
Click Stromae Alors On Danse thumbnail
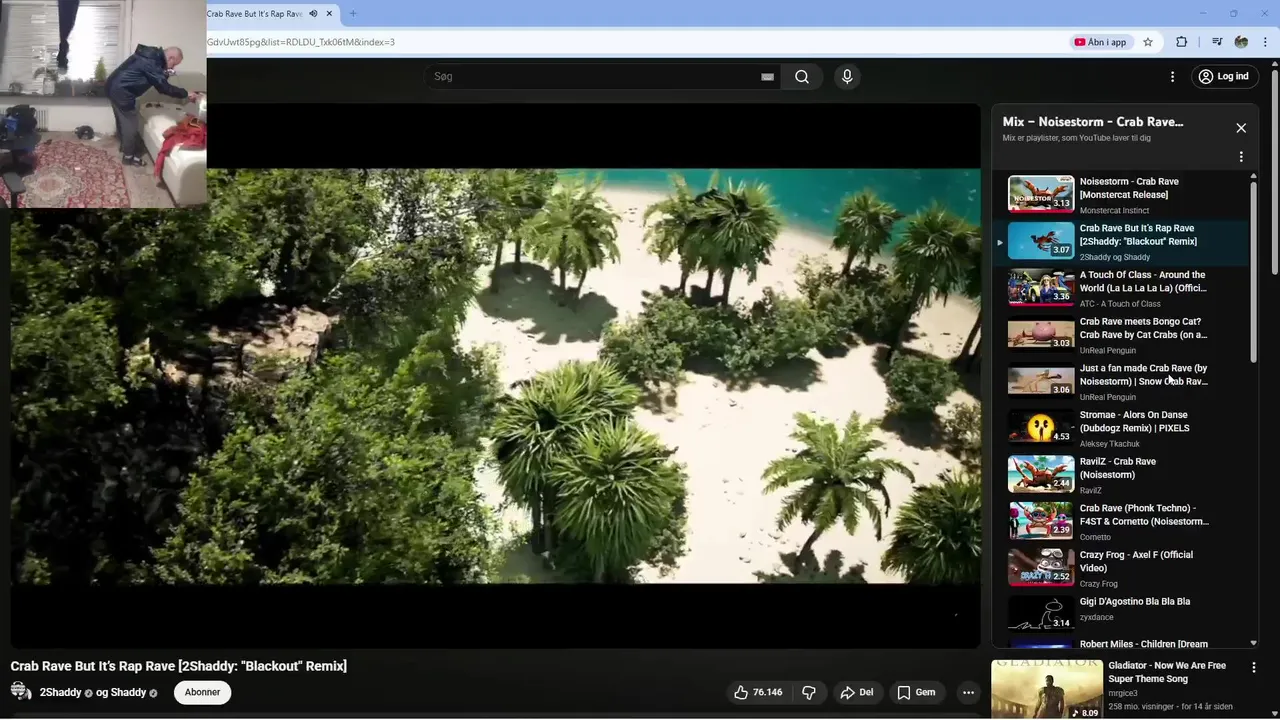coord(1041,427)
